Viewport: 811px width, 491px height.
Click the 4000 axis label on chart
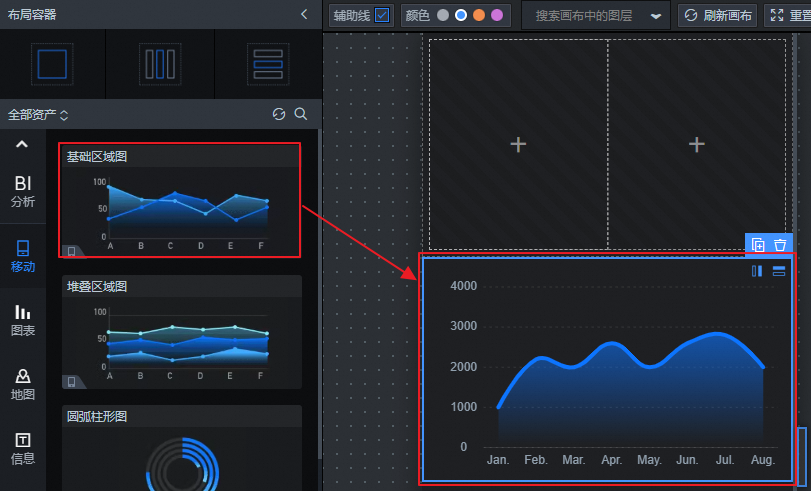tap(464, 286)
